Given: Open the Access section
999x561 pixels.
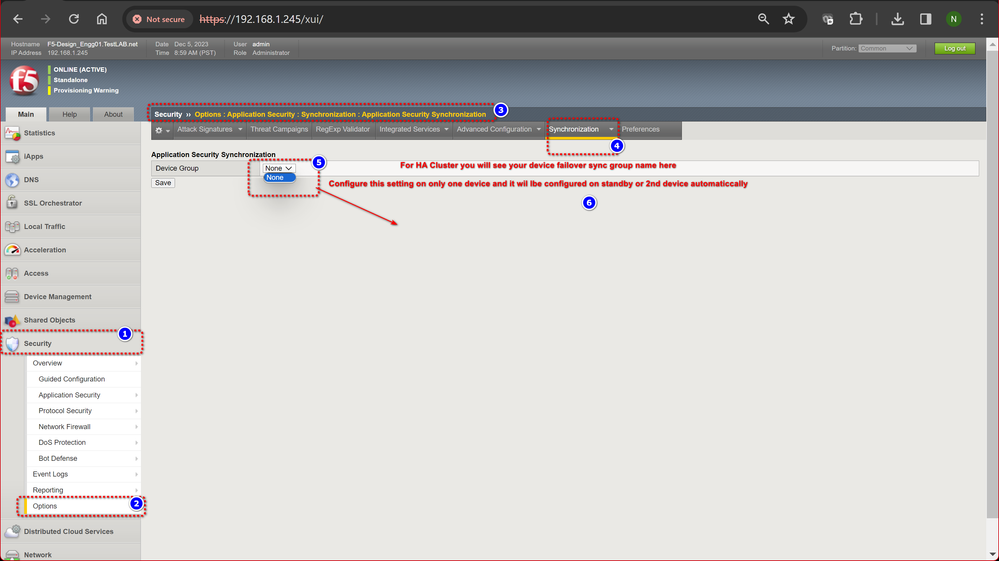Looking at the screenshot, I should coord(70,273).
